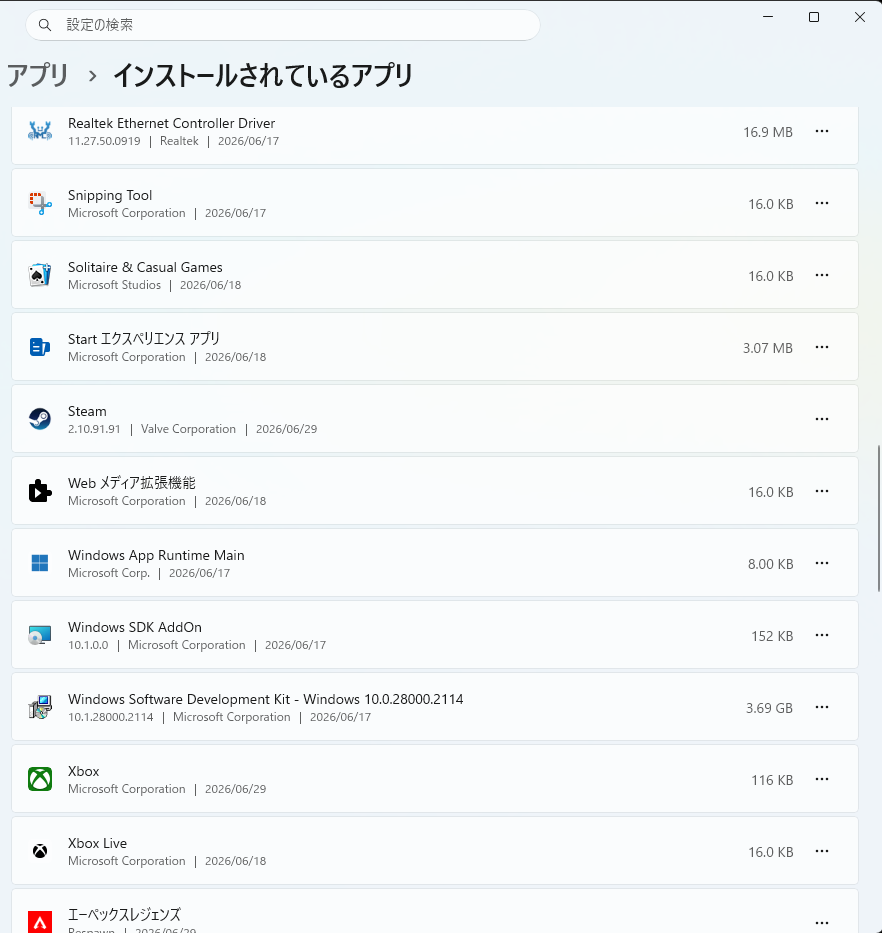This screenshot has width=882, height=933.
Task: Go back to アプリ in the breadcrumb
Action: click(38, 76)
